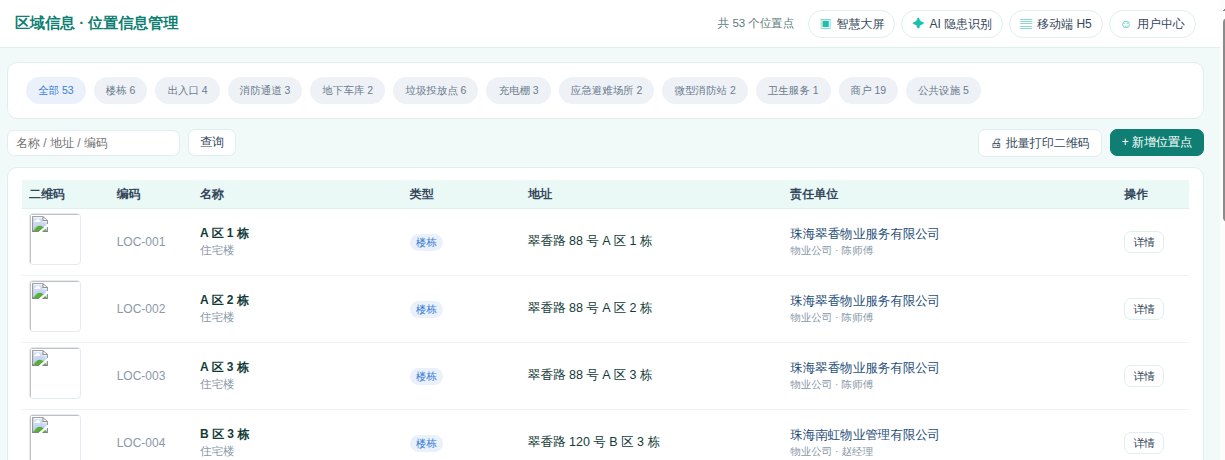Click address 翠香路 88 号 A 区 3 栋

tap(590, 375)
